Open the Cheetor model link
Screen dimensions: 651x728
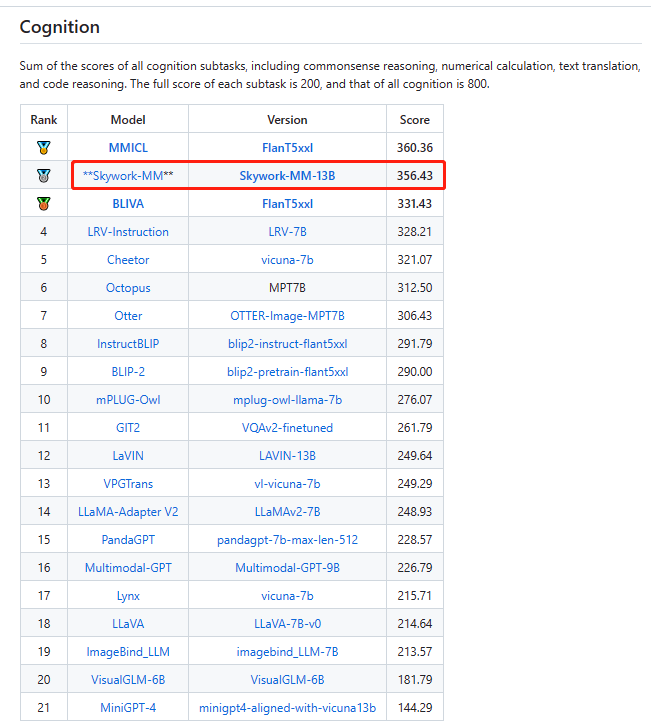(x=128, y=260)
